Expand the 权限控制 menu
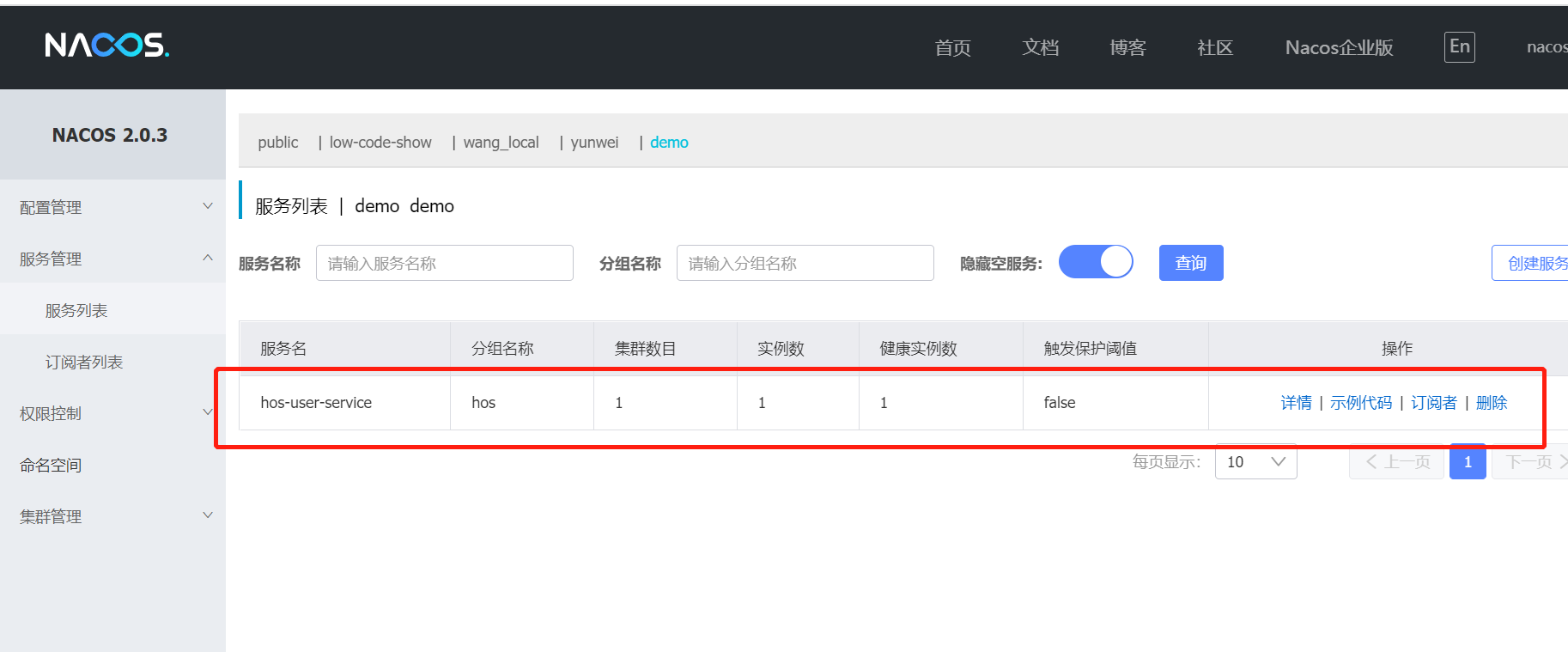Viewport: 1568px width, 652px height. tap(112, 413)
